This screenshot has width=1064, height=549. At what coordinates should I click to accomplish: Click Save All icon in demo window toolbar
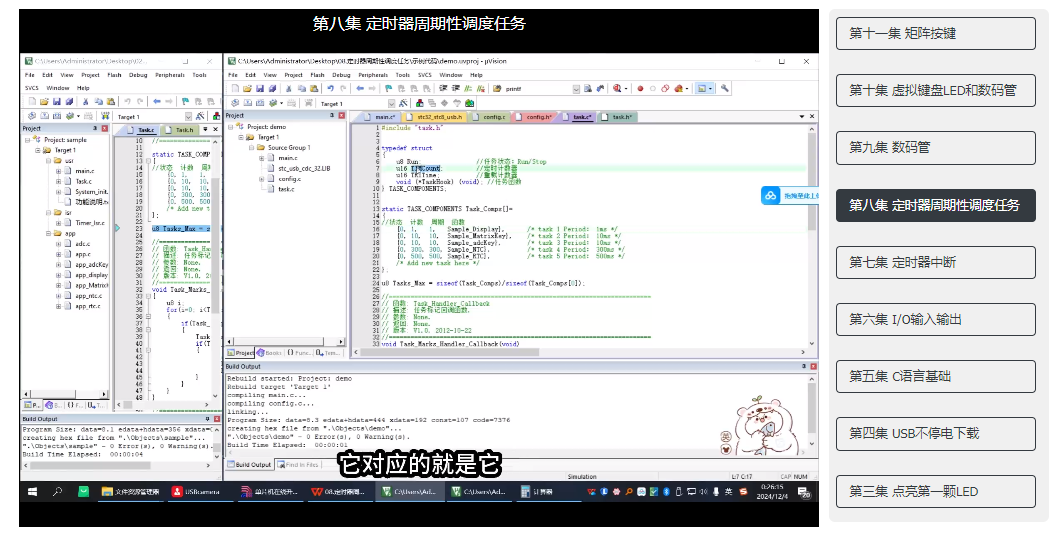pyautogui.click(x=272, y=88)
